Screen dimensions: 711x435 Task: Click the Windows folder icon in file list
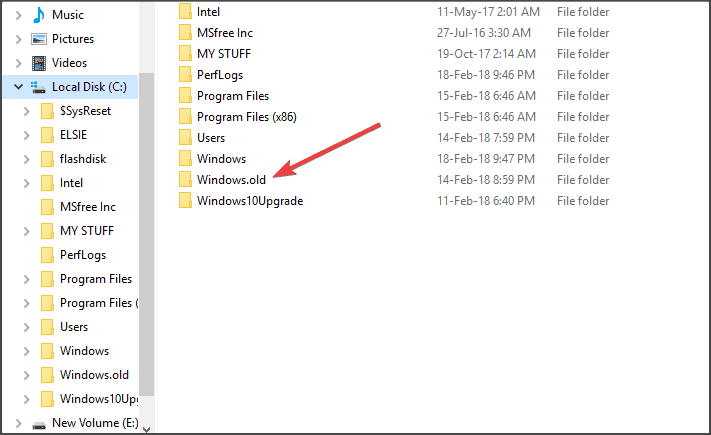(185, 159)
